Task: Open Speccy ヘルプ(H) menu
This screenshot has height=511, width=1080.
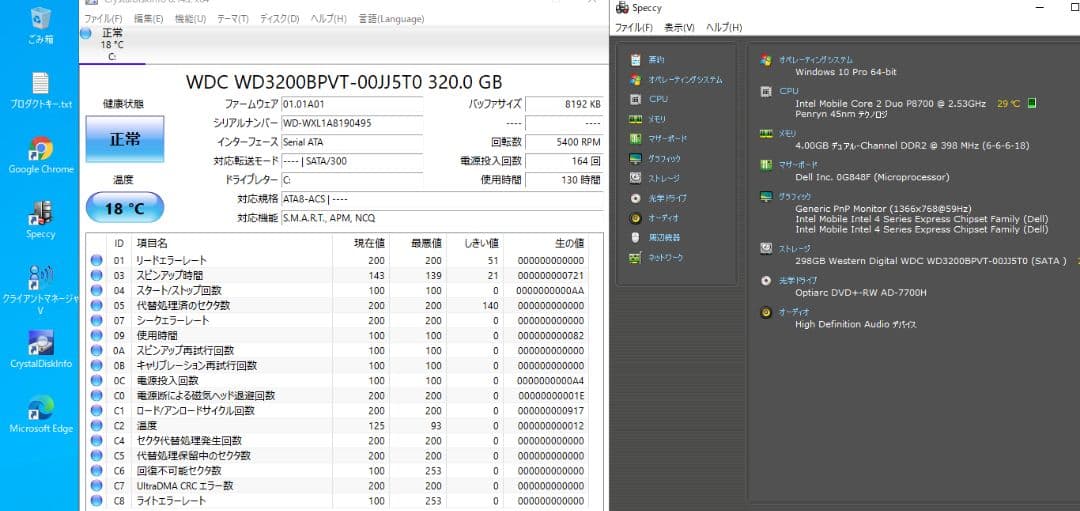Action: tap(725, 28)
